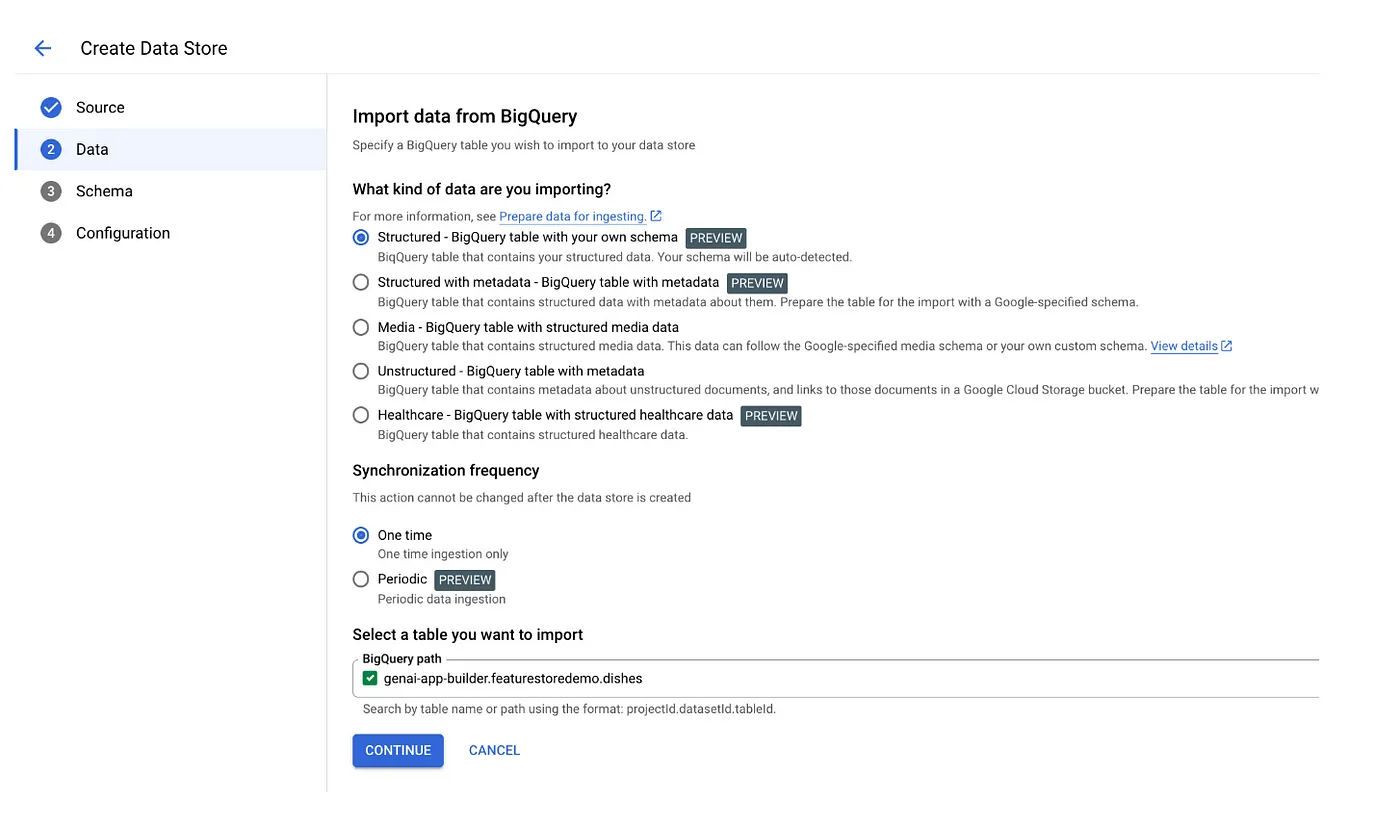Viewport: 1400px width, 822px height.
Task: Click the back arrow icon
Action: click(x=42, y=48)
